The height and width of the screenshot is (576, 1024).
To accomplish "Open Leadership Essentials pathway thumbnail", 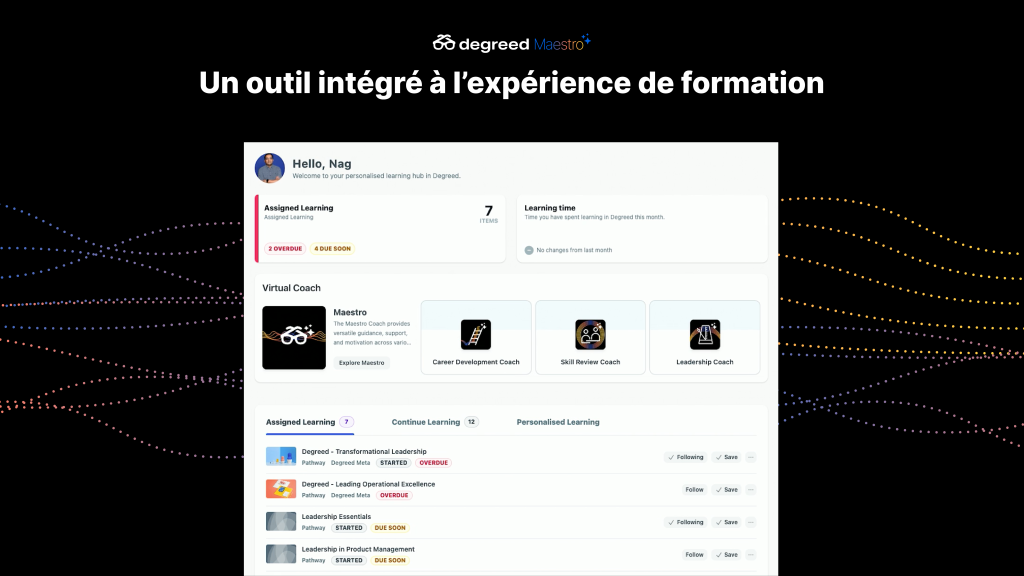I will point(281,521).
